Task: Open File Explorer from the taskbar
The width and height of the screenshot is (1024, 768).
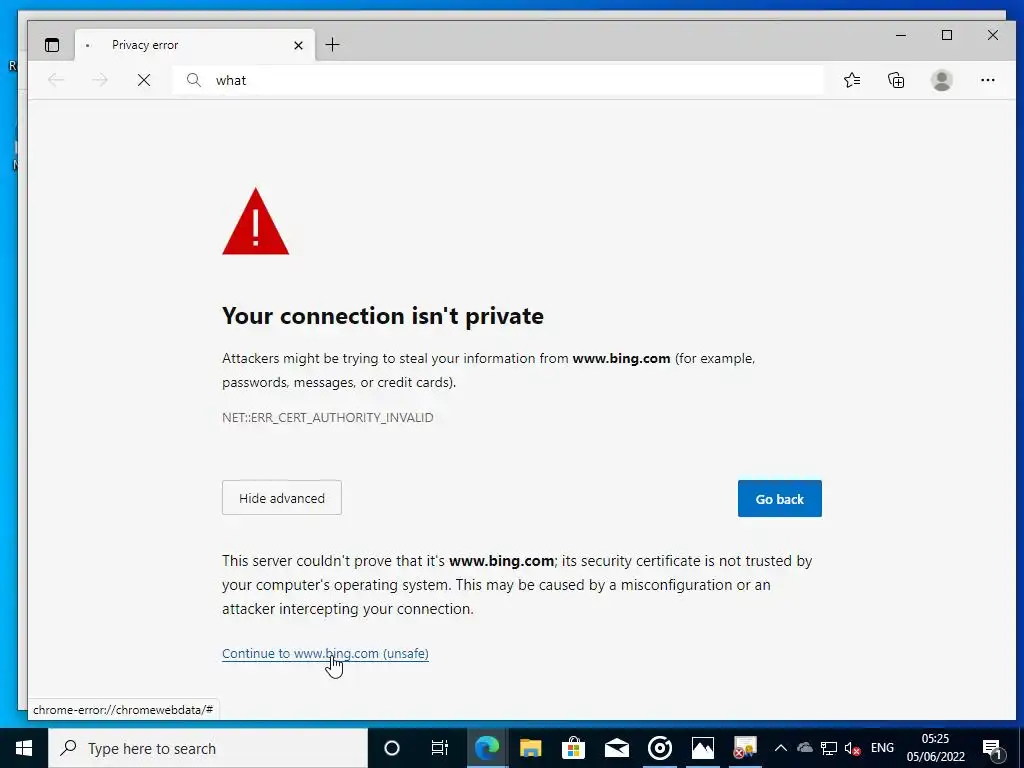Action: coord(530,748)
